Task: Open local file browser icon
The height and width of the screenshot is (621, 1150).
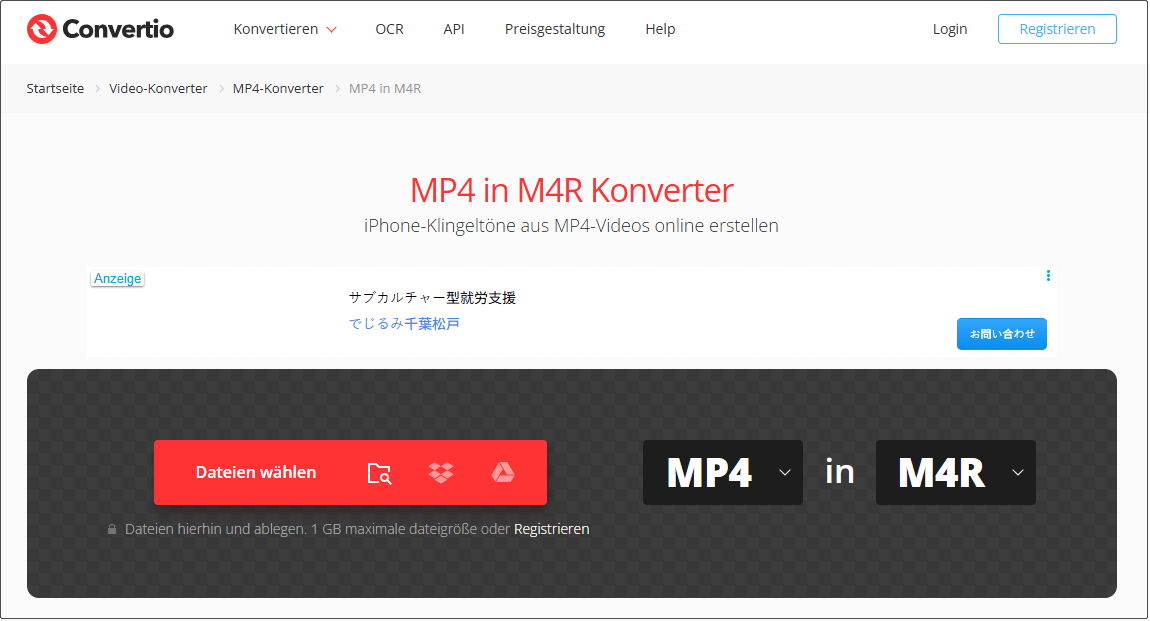Action: pos(379,474)
